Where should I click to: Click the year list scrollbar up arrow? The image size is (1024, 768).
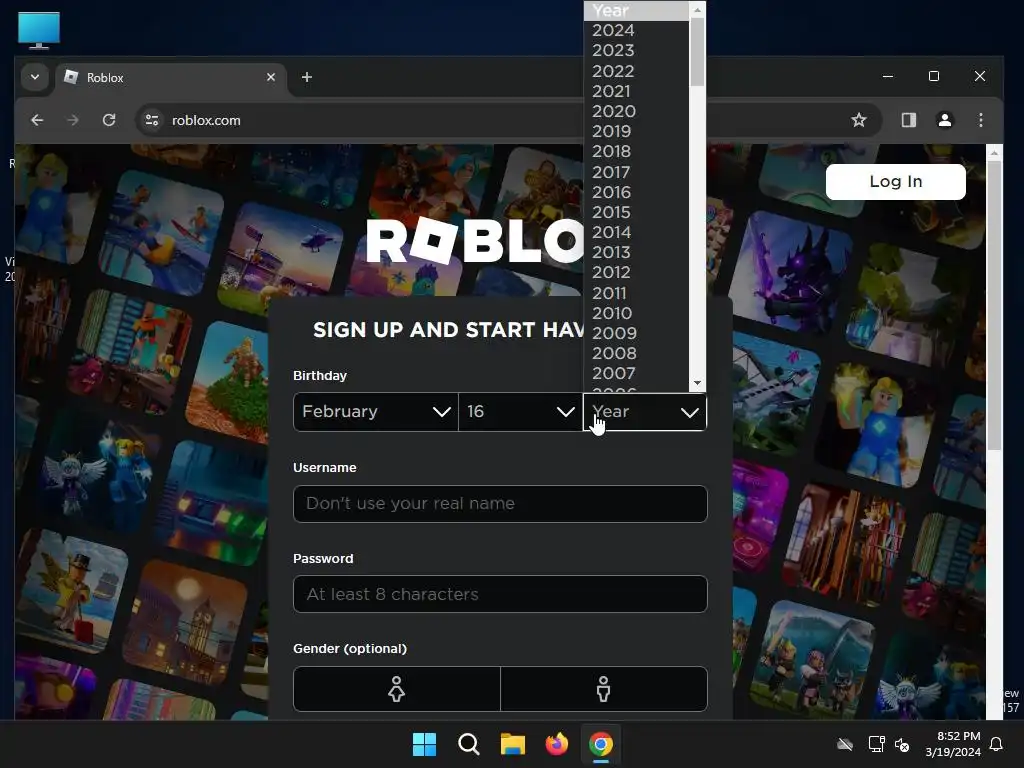pos(697,9)
